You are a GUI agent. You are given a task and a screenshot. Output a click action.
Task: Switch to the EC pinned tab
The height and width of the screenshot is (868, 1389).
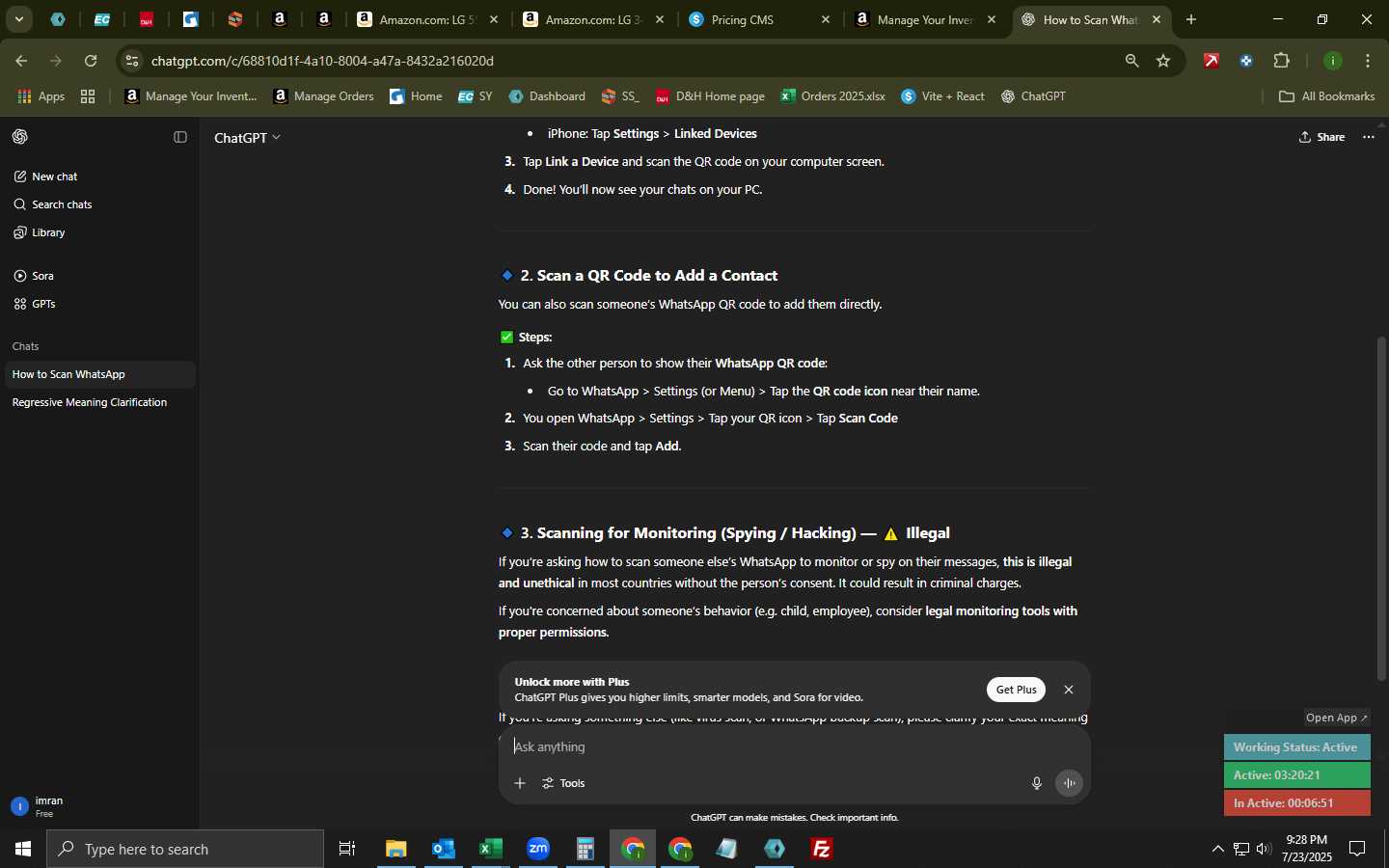(x=102, y=19)
